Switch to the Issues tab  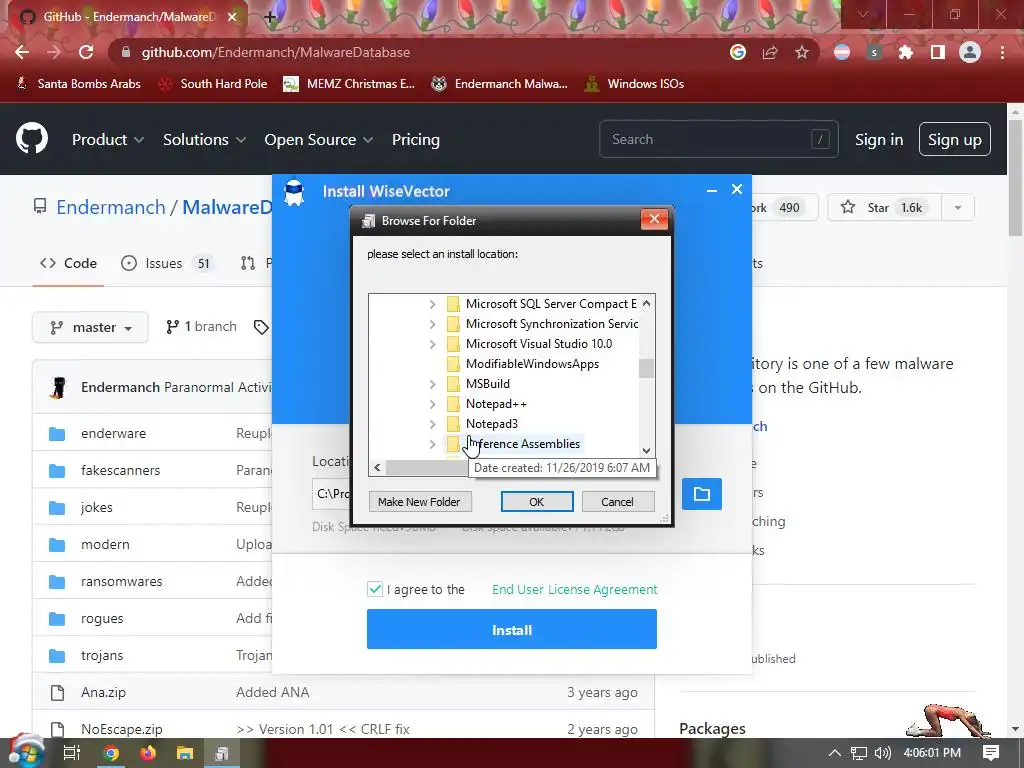click(167, 263)
